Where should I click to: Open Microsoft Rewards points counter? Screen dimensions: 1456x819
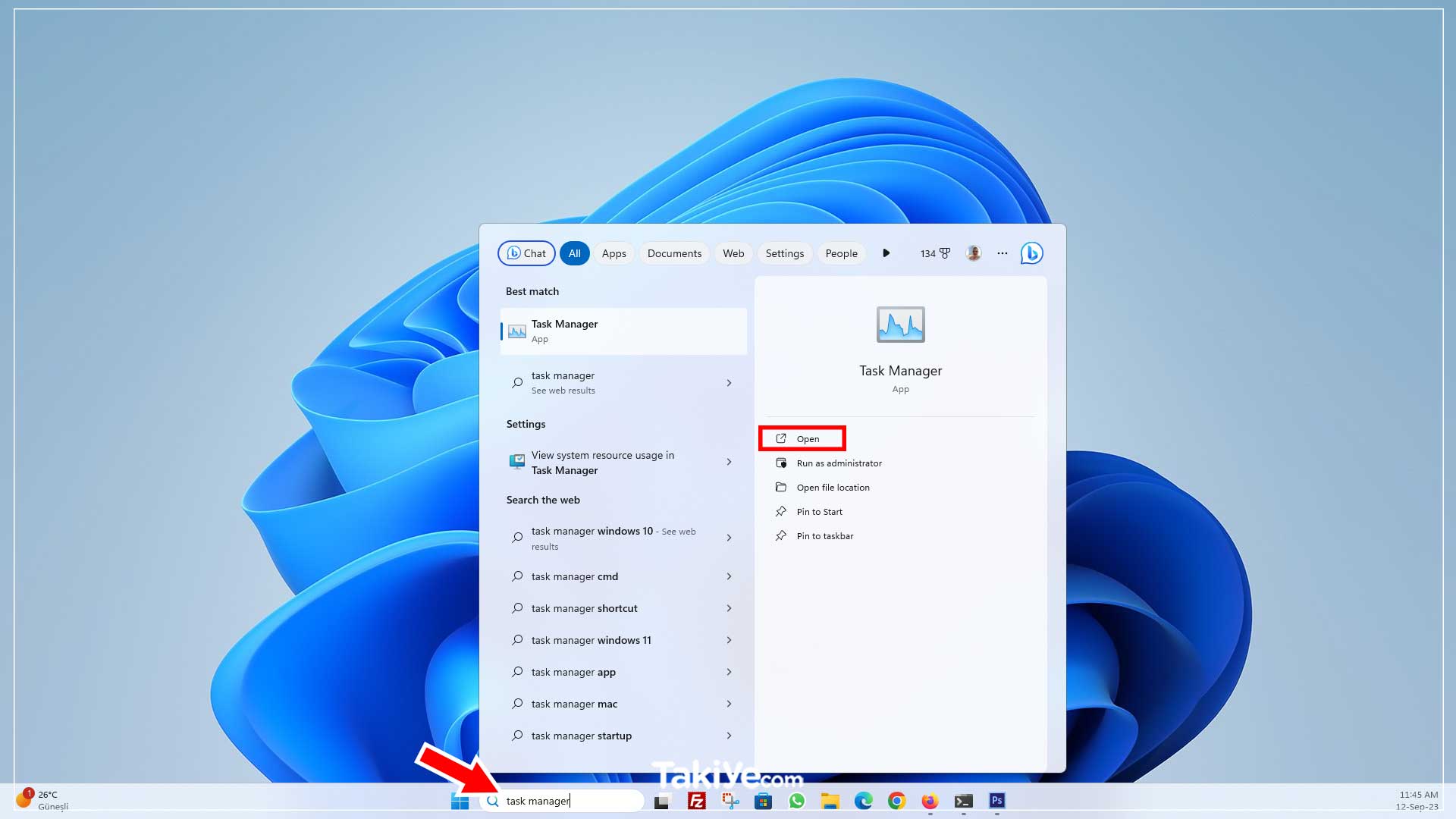coord(934,253)
